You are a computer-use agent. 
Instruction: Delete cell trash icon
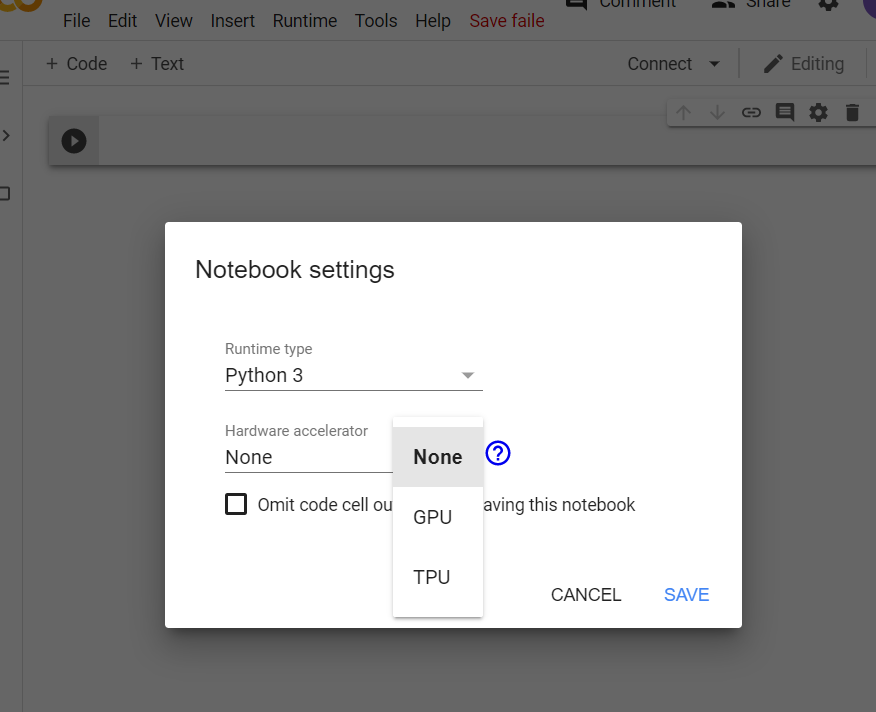852,113
